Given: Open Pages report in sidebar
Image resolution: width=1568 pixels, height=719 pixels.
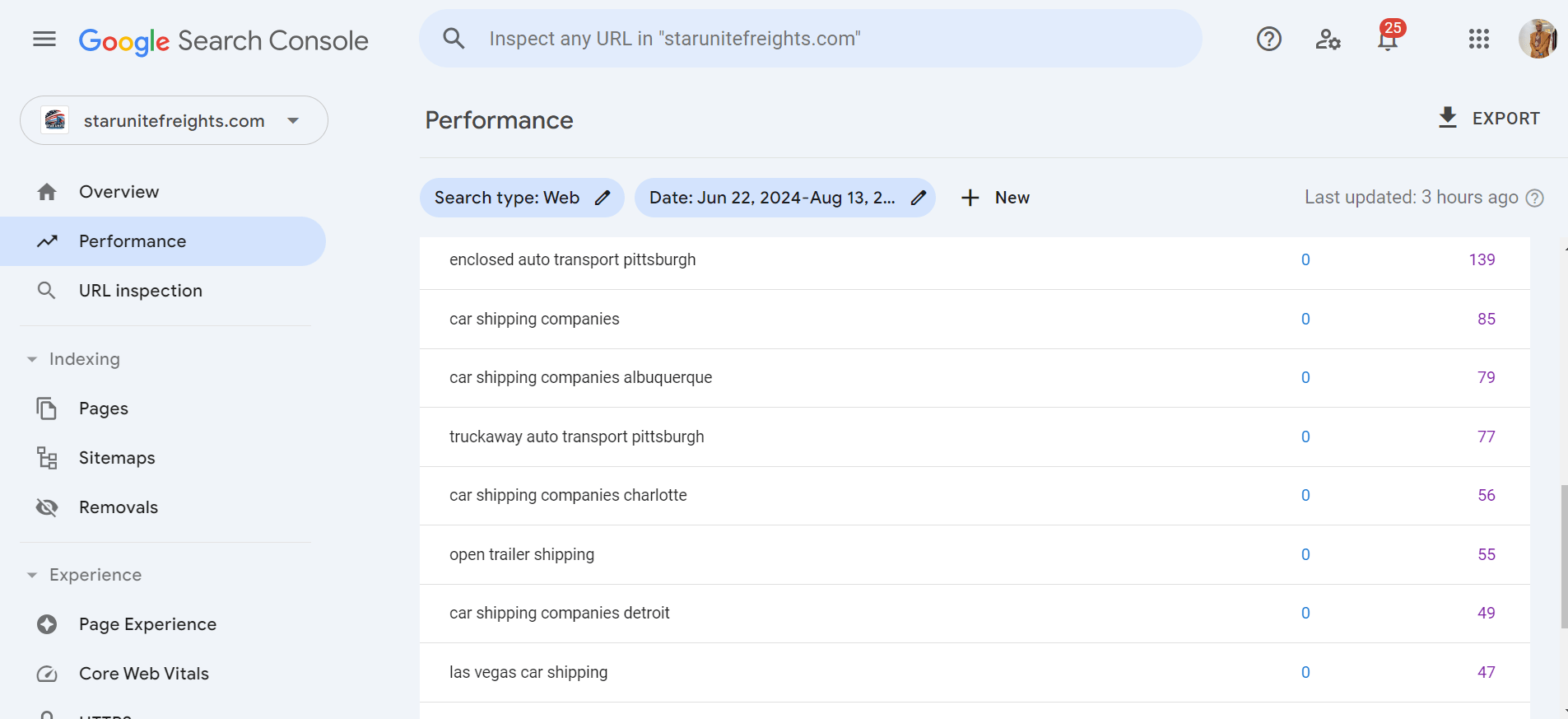Looking at the screenshot, I should pyautogui.click(x=163, y=409).
